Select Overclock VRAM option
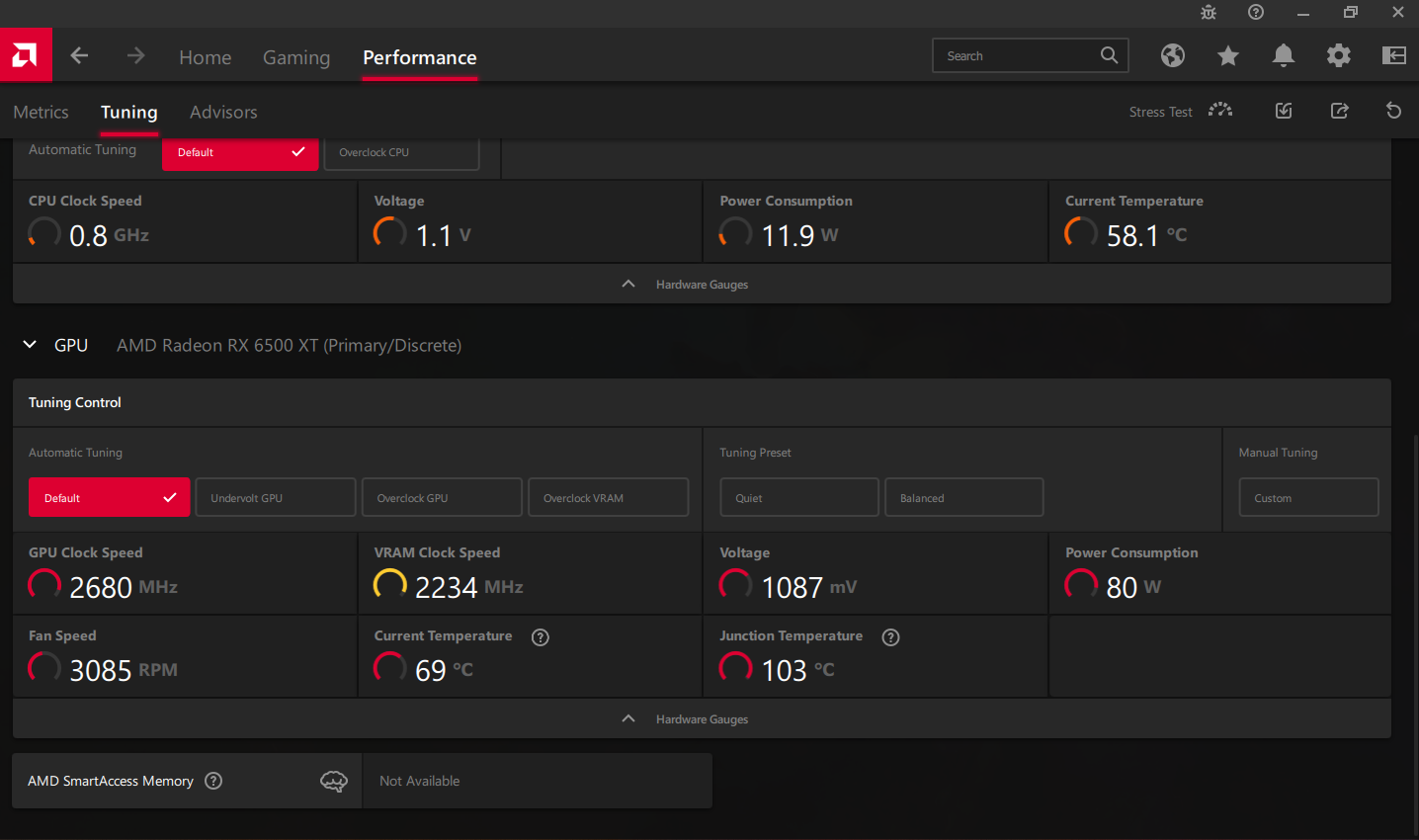Viewport: 1419px width, 840px height. click(609, 497)
